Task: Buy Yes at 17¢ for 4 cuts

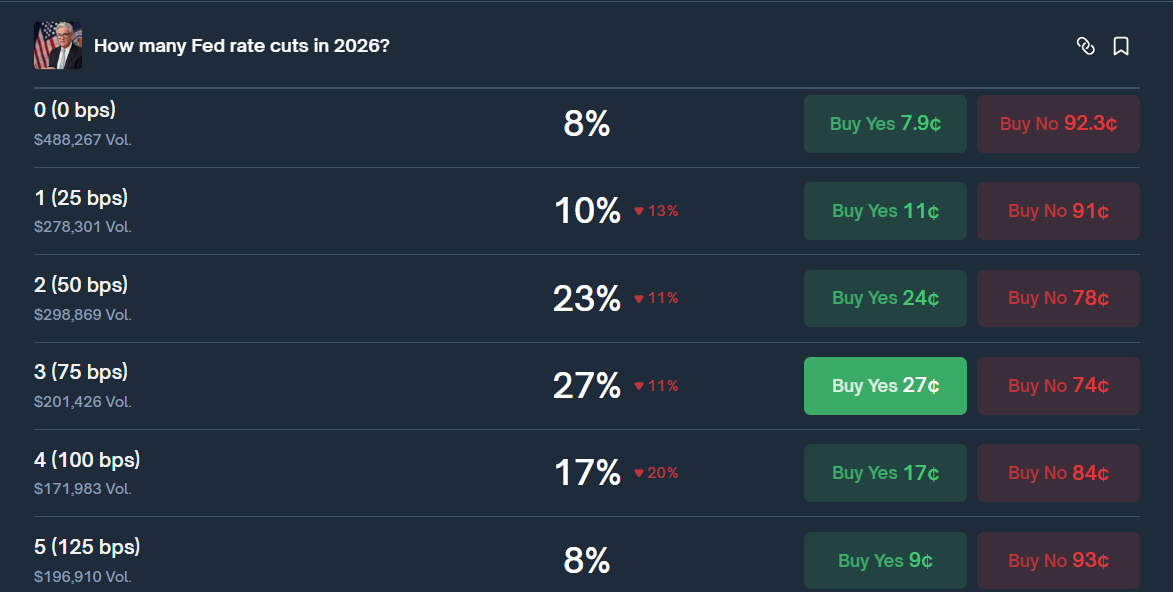Action: point(885,472)
